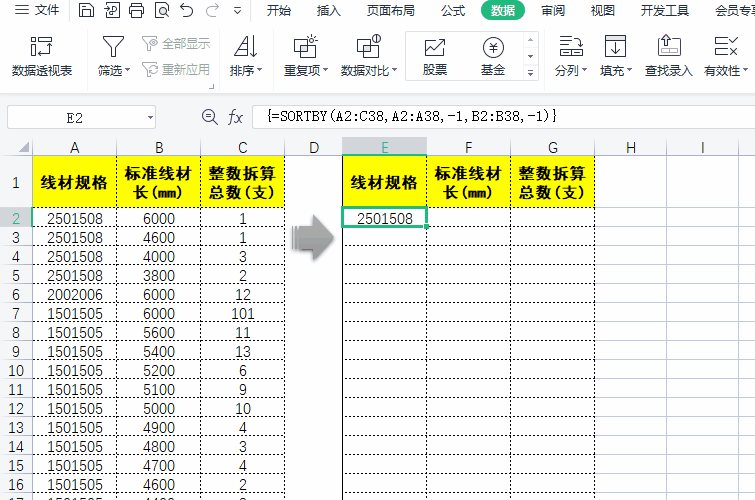This screenshot has width=755, height=500.
Task: Expand the Name Box dropdown arrow
Action: click(150, 118)
